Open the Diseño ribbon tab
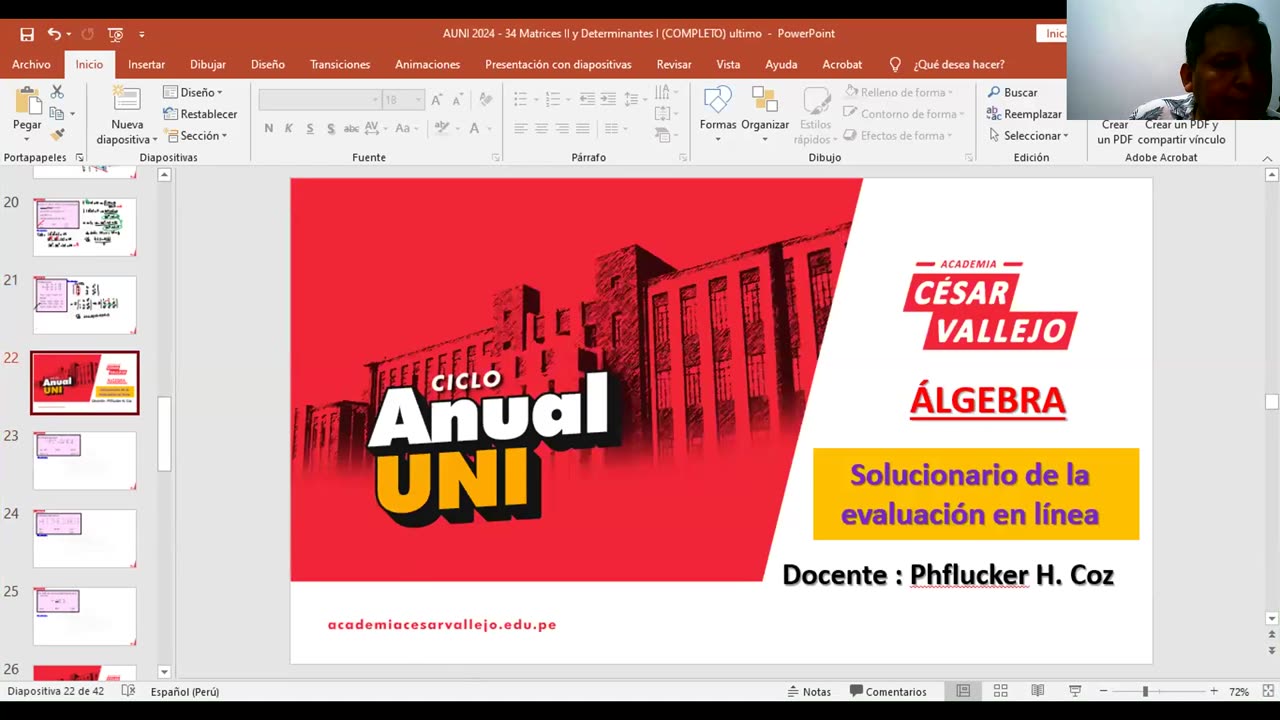This screenshot has width=1280, height=720. click(x=267, y=64)
